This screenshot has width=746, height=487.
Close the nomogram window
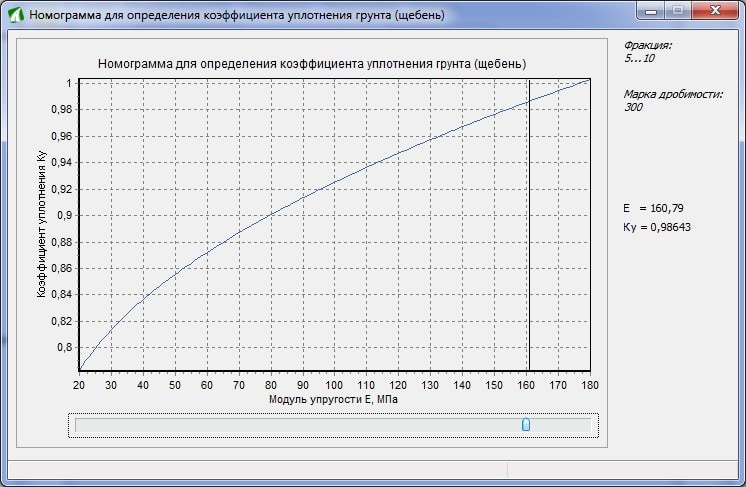tap(715, 10)
